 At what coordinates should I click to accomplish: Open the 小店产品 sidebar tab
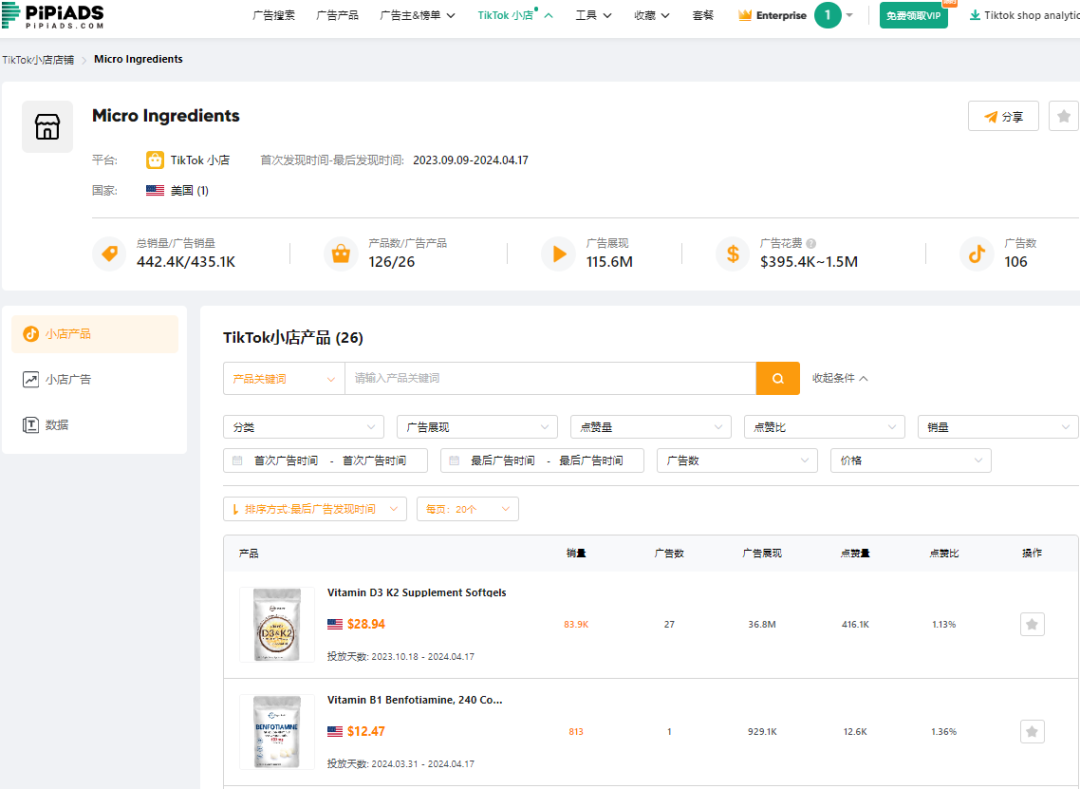95,334
